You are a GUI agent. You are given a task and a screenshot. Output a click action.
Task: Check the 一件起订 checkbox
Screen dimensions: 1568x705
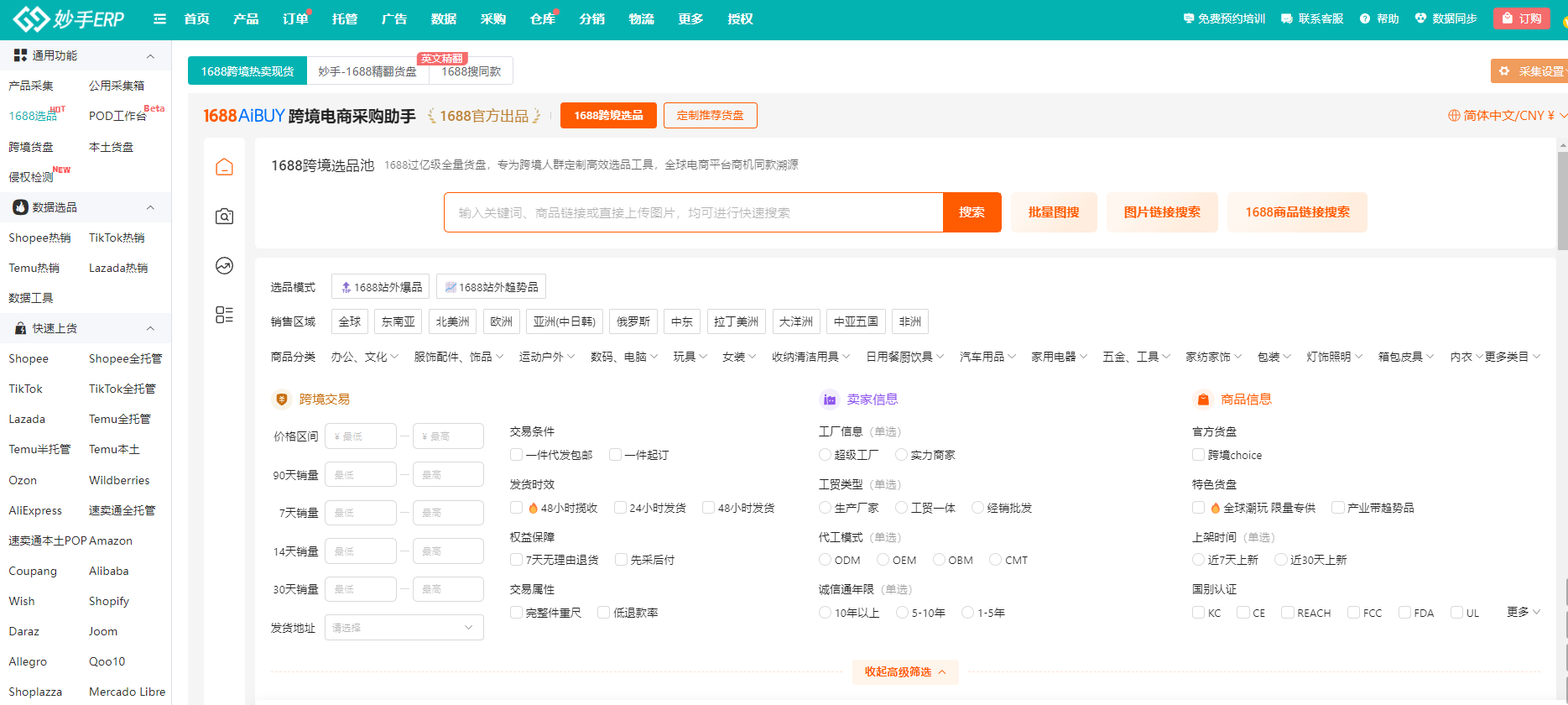[x=615, y=455]
